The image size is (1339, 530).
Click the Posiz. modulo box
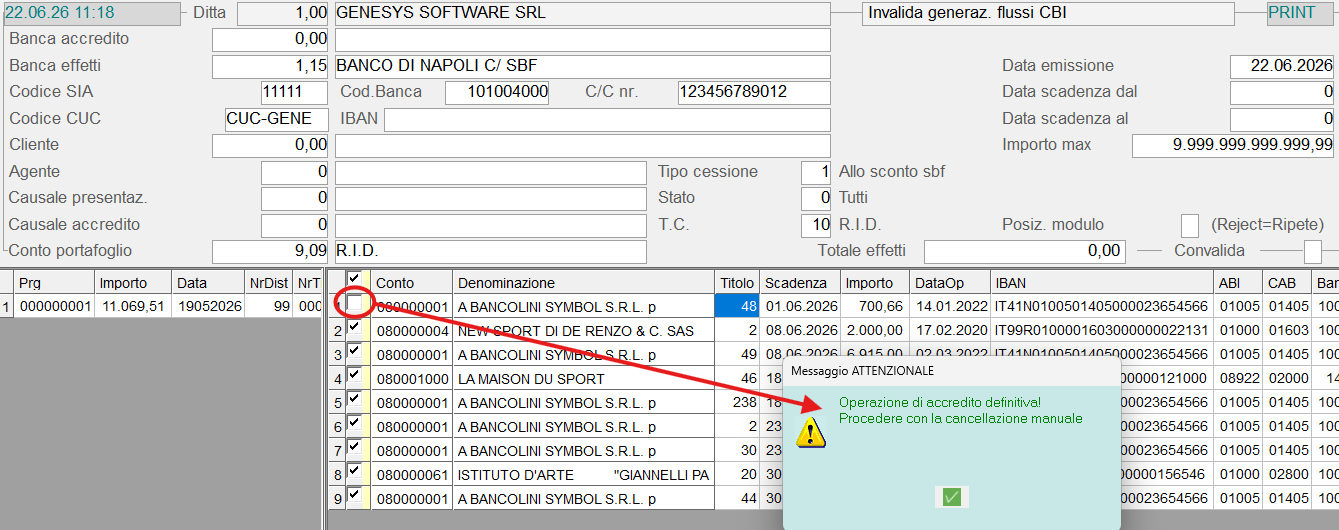pos(1190,225)
